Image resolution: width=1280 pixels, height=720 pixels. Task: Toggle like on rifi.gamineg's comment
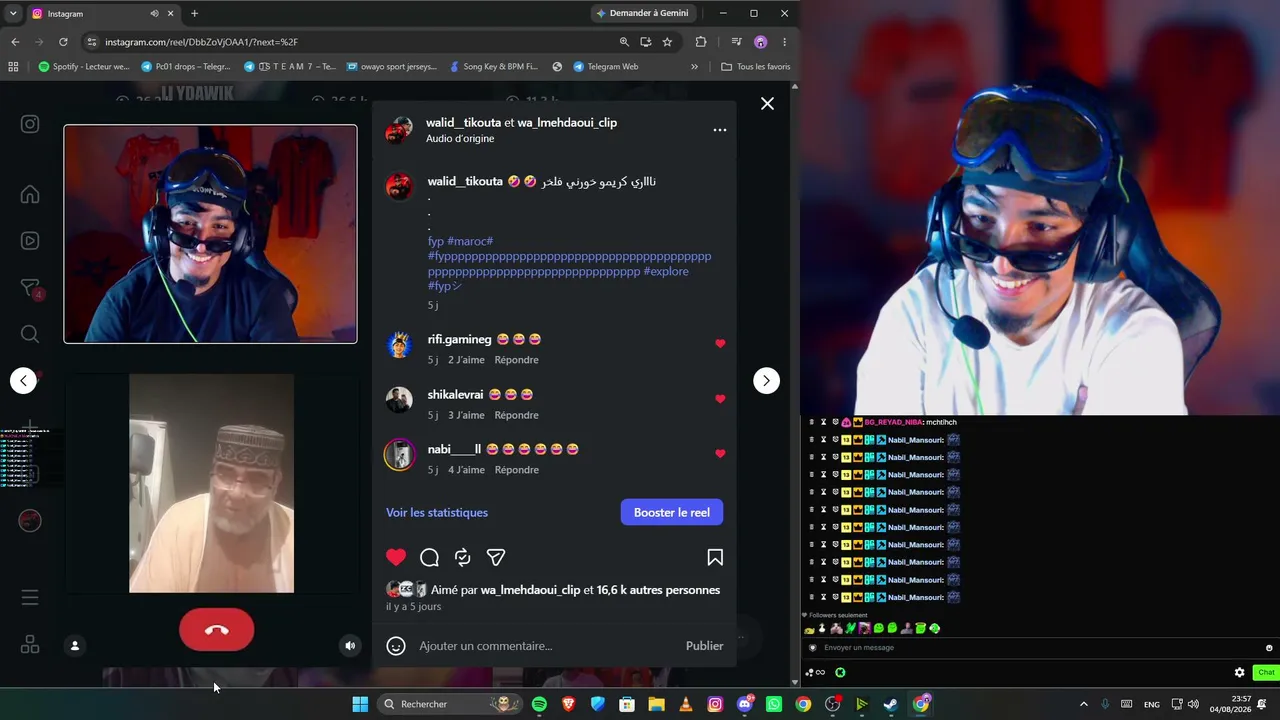click(720, 343)
